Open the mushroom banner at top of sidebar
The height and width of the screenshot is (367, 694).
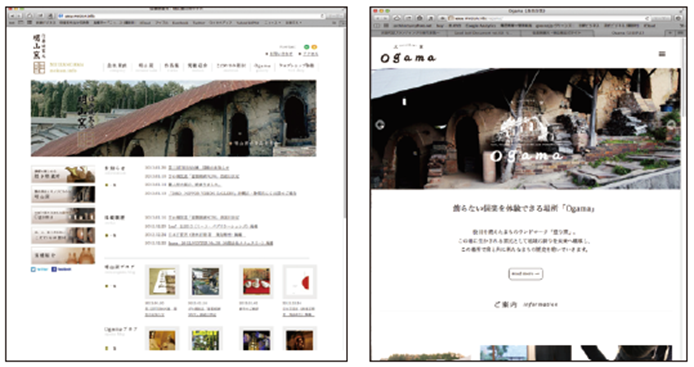click(63, 174)
